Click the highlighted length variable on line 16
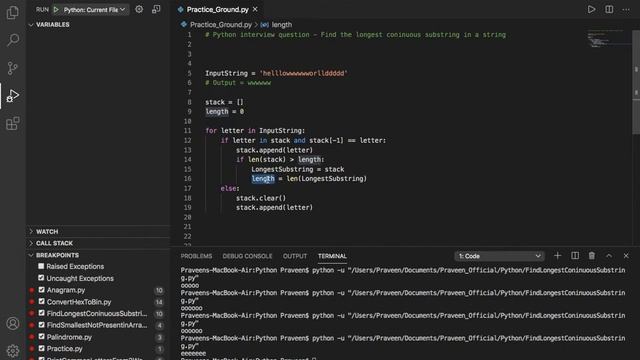Screen dimensions: 640x360 (x=263, y=179)
